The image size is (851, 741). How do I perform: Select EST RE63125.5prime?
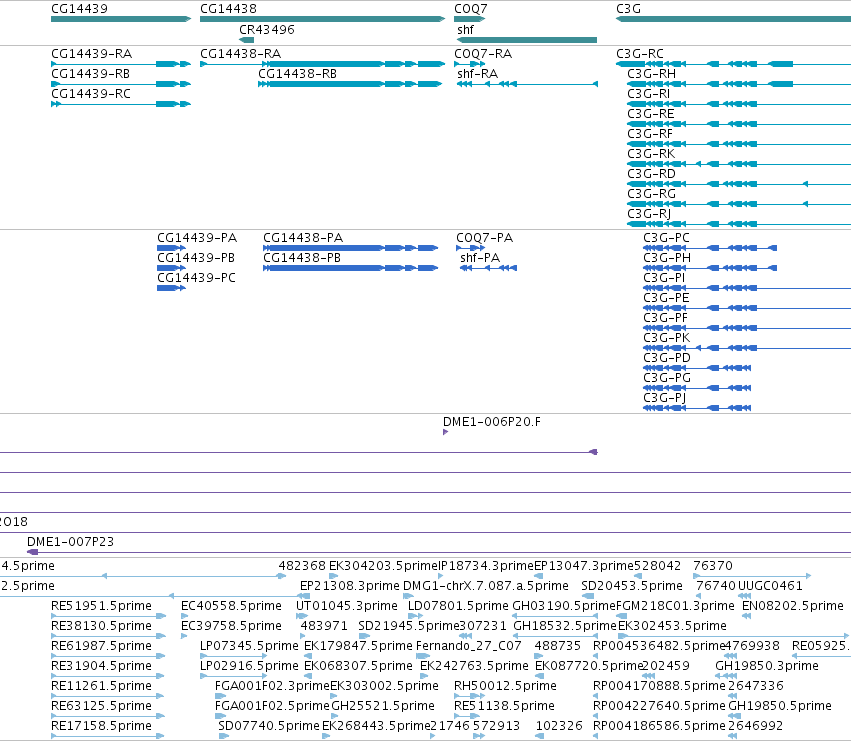tap(101, 706)
